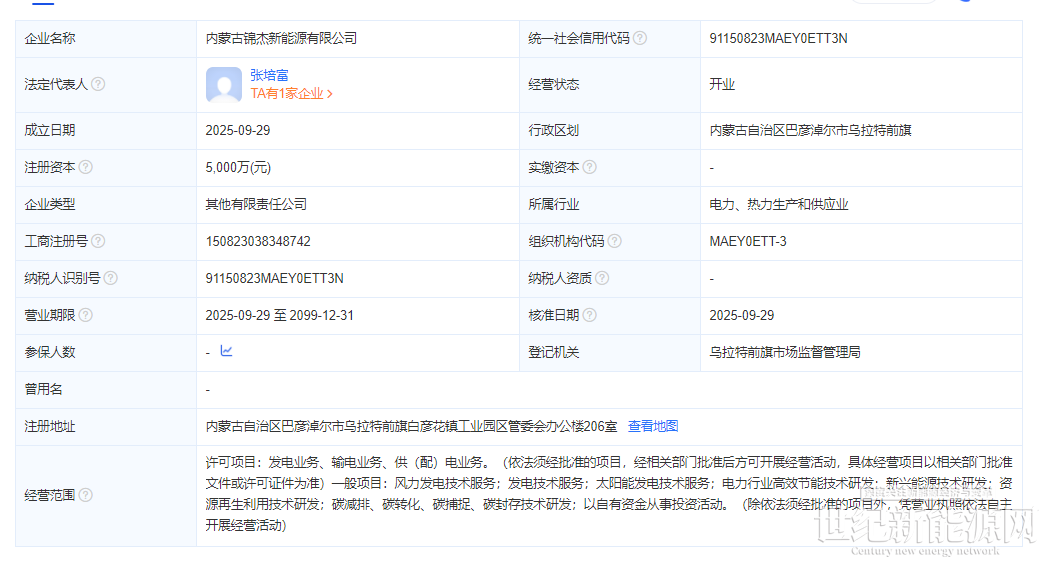Click help icon beside 营业期限
The width and height of the screenshot is (1045, 561).
coord(86,315)
